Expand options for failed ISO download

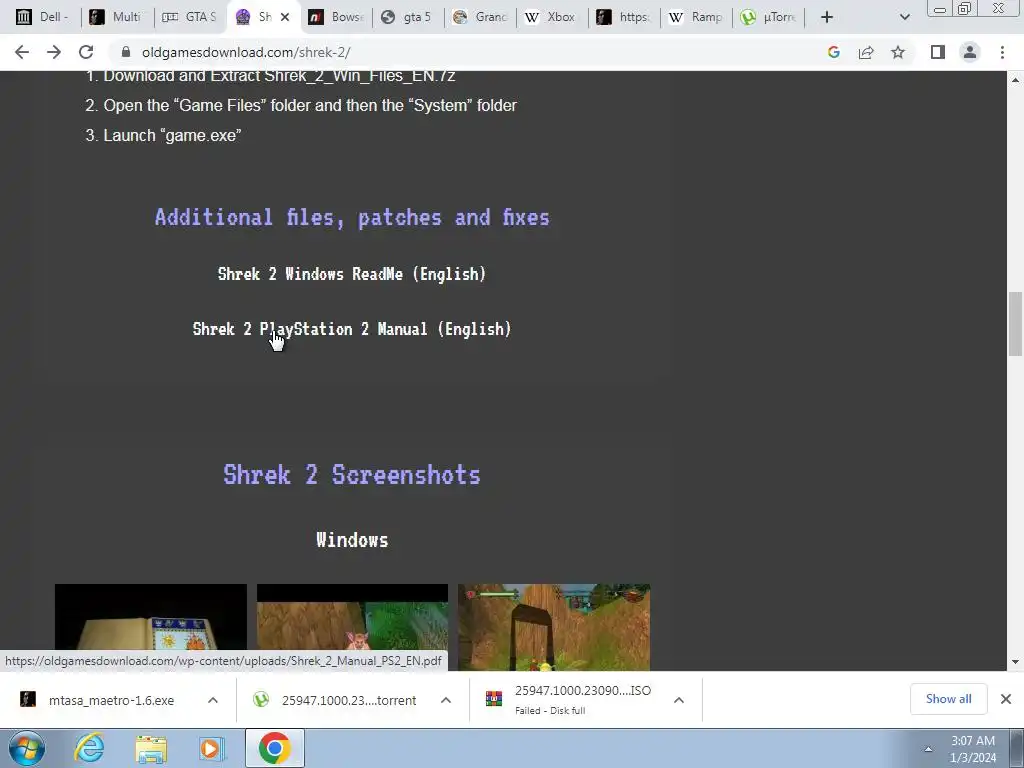(679, 700)
